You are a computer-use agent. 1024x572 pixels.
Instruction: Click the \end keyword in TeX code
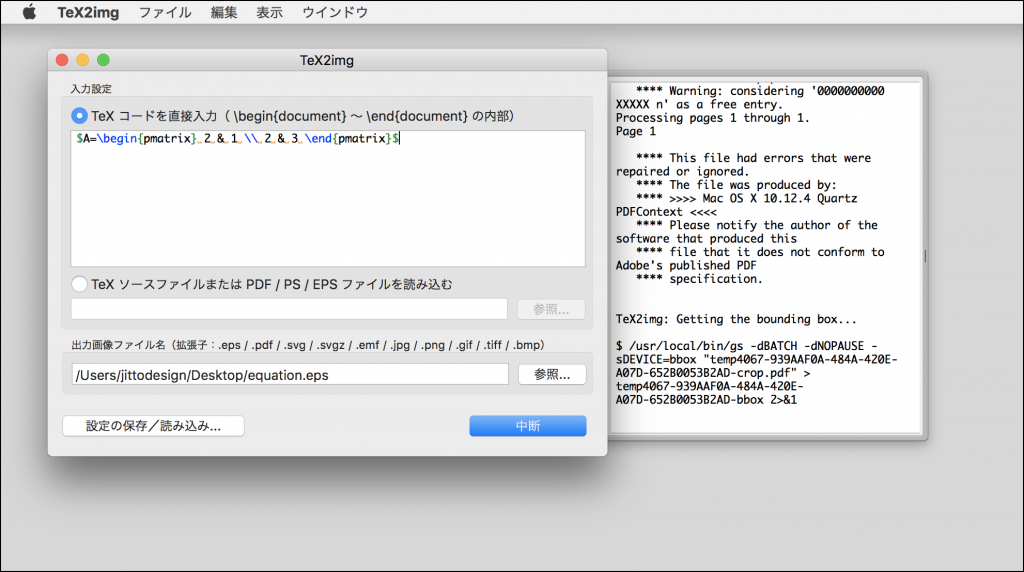click(318, 138)
